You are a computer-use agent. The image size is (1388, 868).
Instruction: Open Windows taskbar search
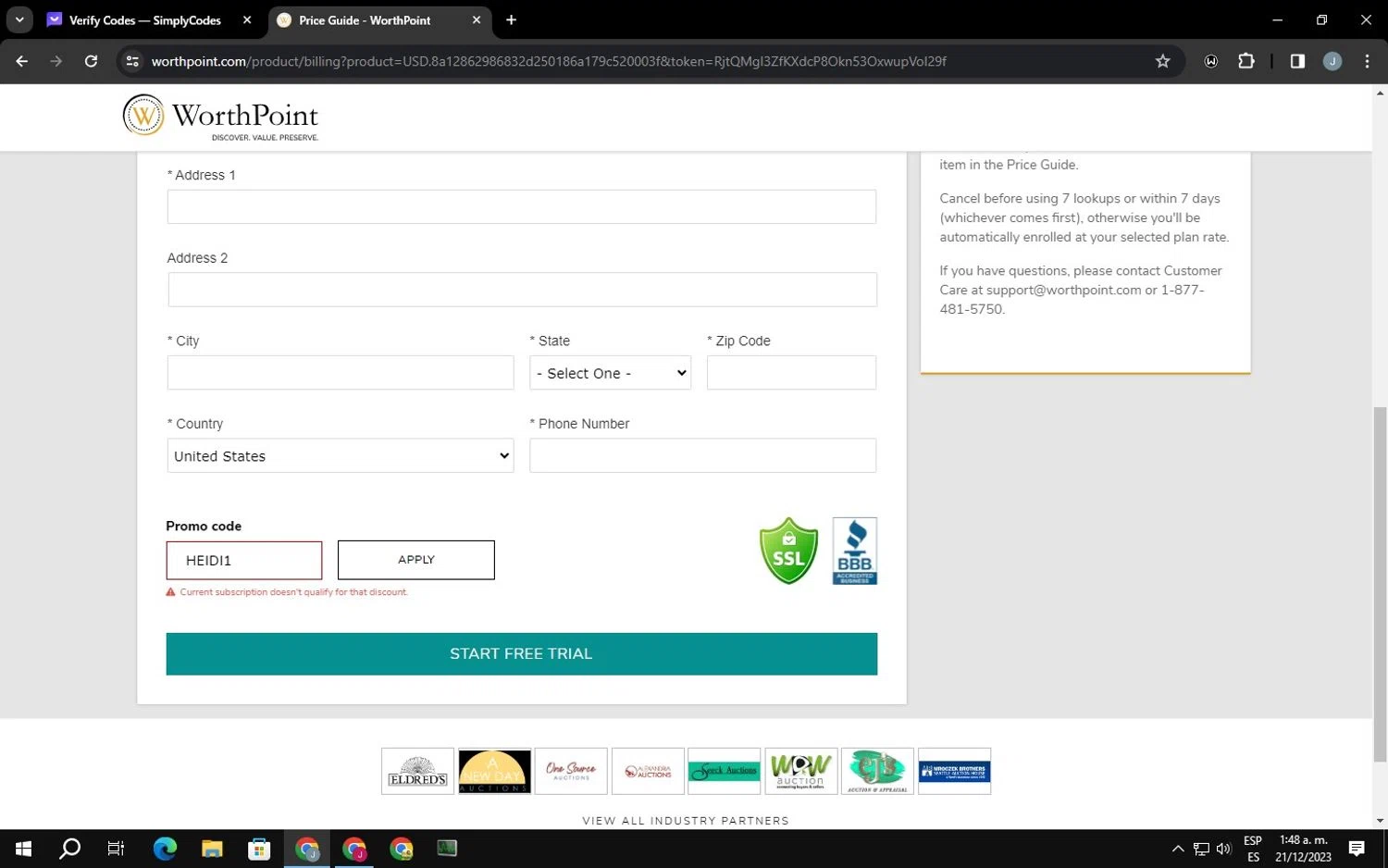69,849
